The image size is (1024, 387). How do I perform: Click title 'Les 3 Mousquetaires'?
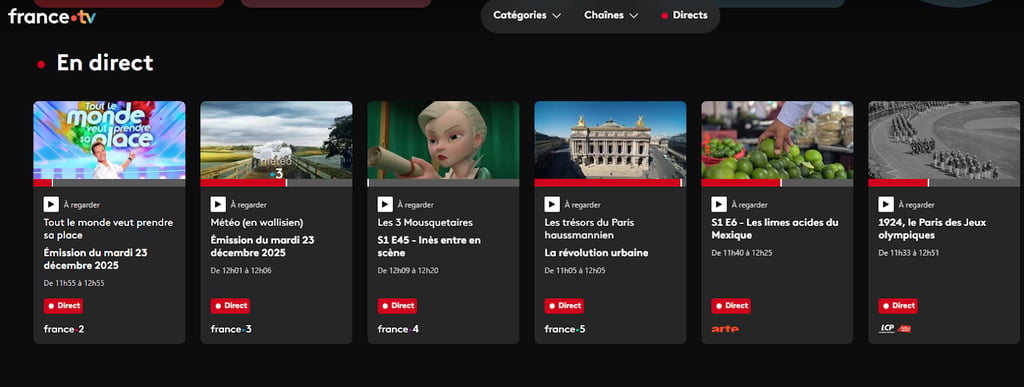click(x=425, y=223)
